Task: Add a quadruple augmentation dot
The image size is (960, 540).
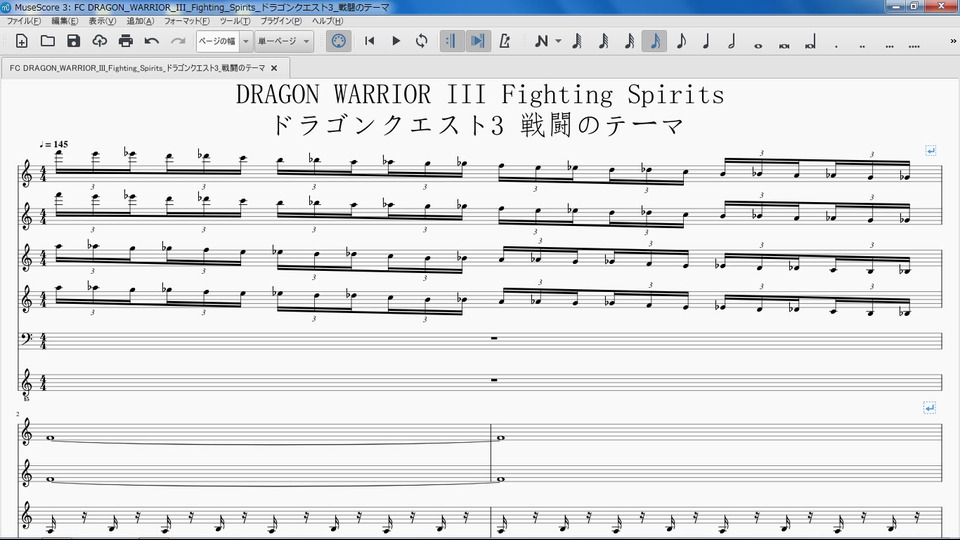Action: (914, 45)
